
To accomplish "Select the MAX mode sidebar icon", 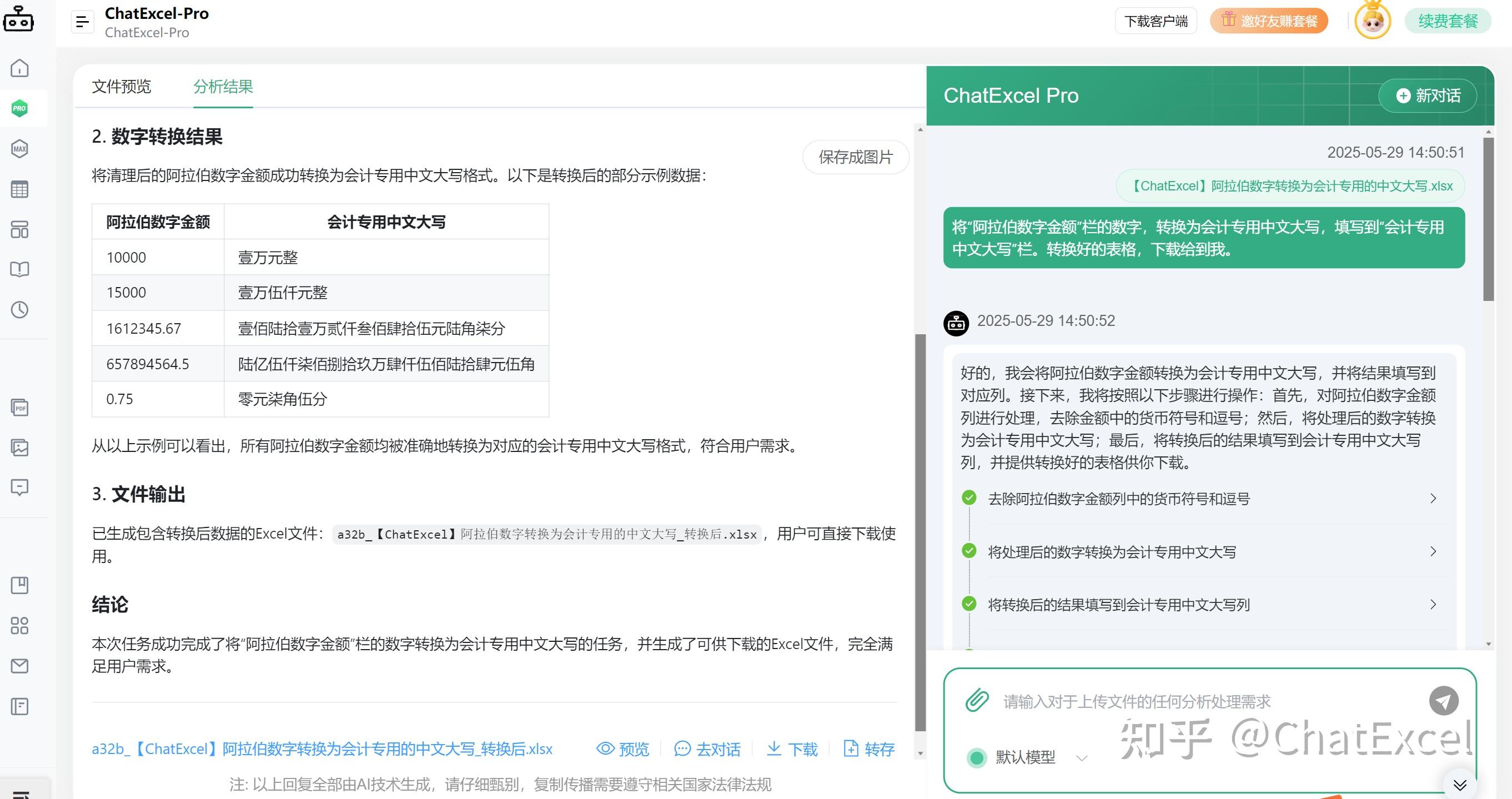I will pos(19,148).
